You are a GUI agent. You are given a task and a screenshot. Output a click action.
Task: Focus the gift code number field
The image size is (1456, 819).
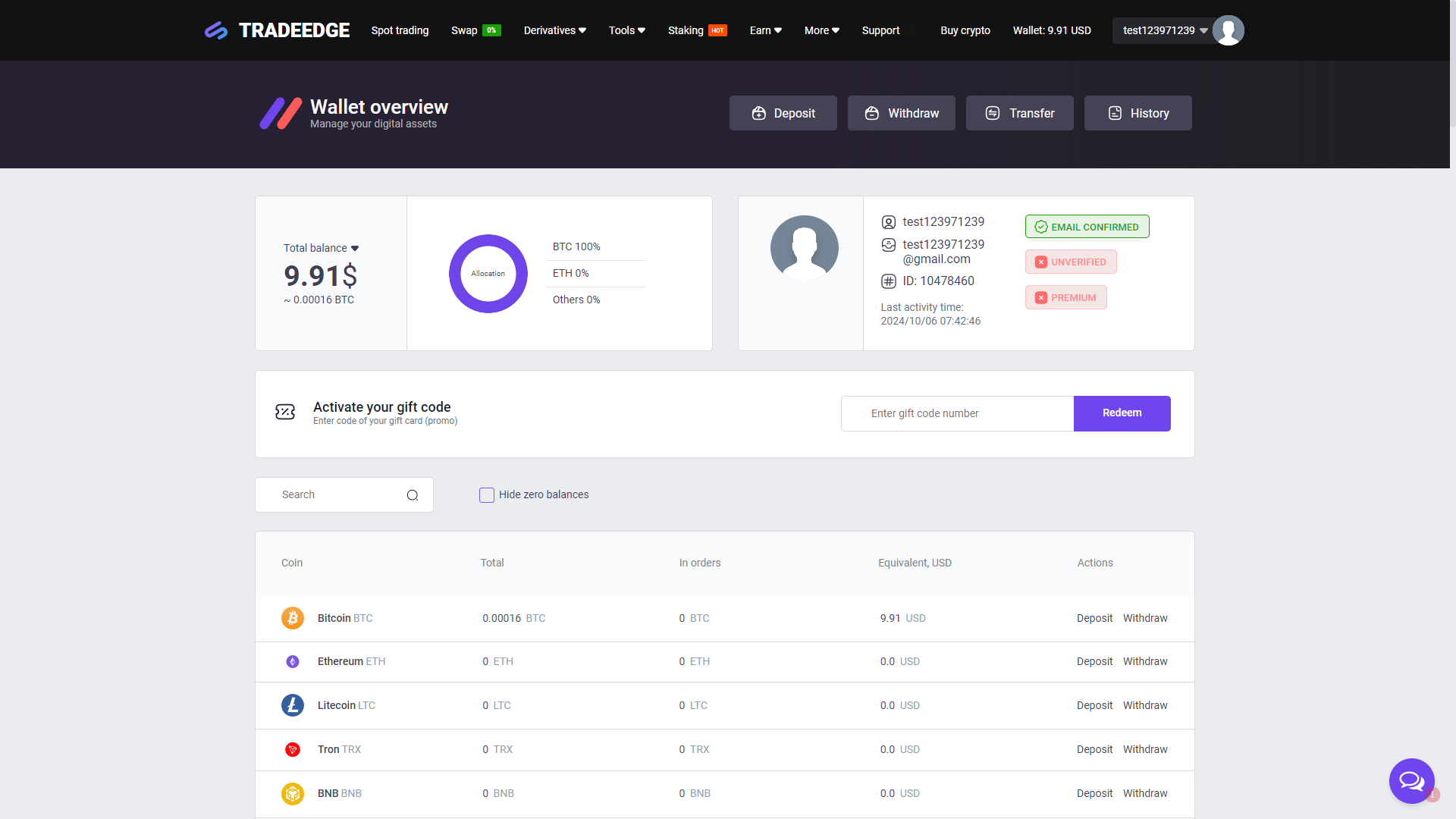click(957, 413)
